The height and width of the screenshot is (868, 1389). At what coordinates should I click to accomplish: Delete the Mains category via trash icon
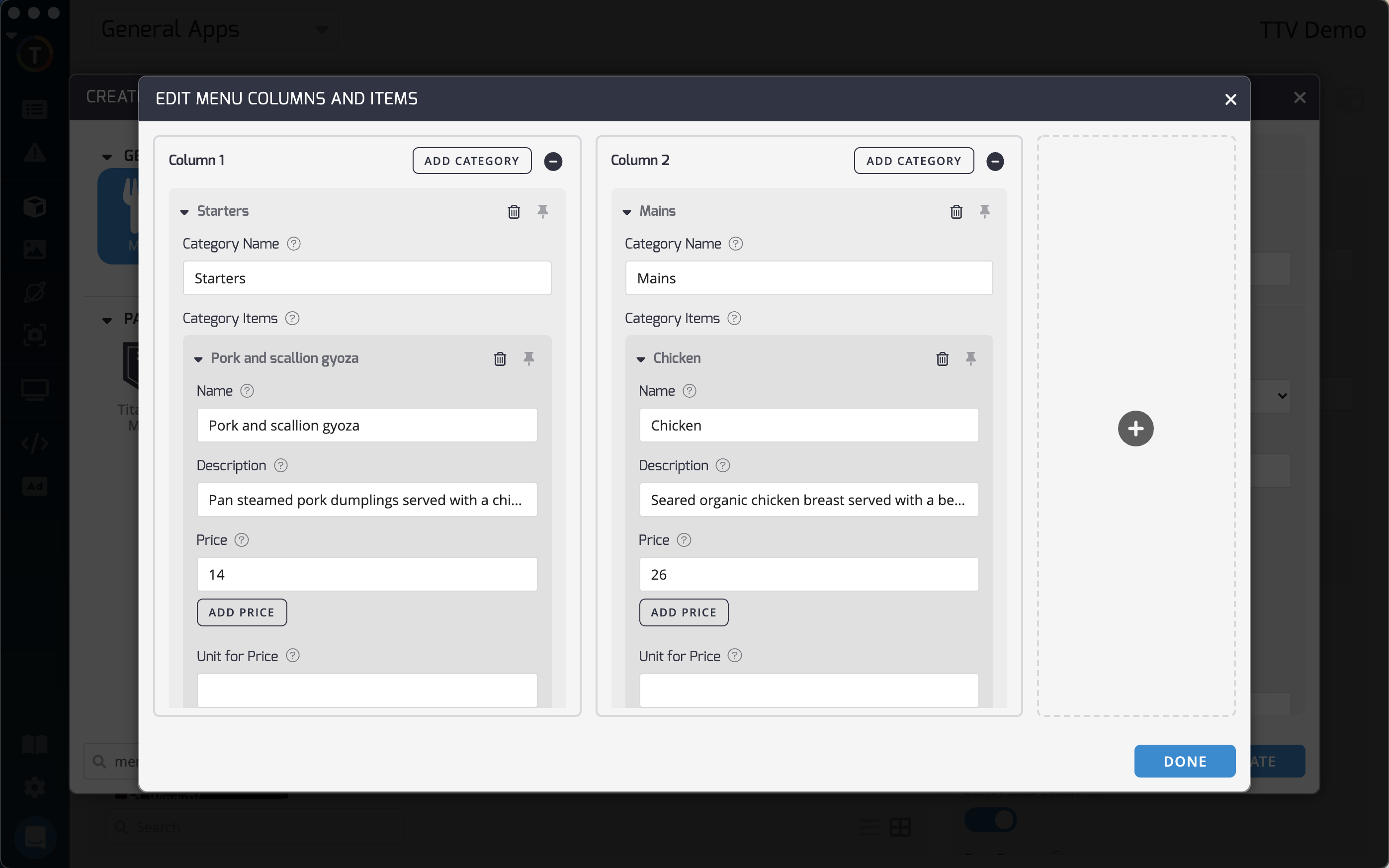955,212
